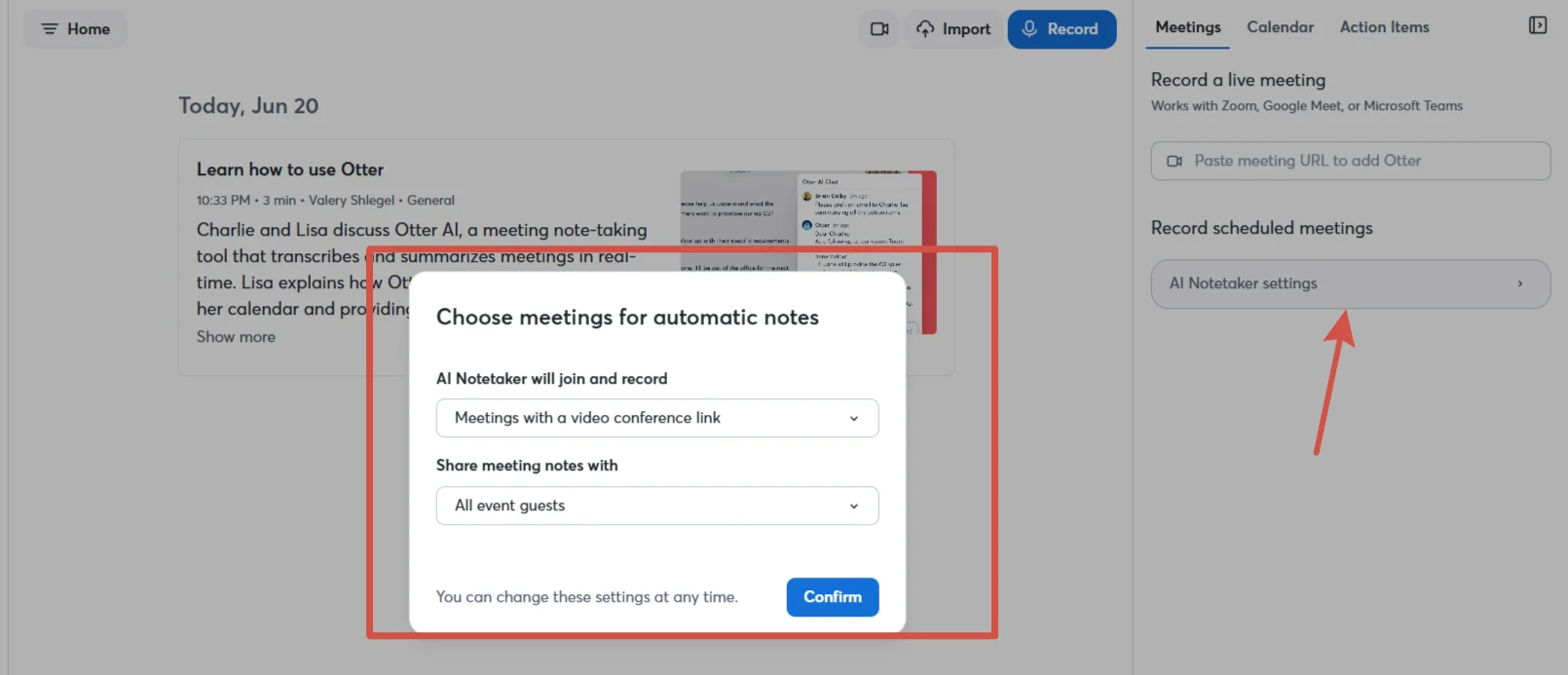
Task: Click the Paste meeting URL input field
Action: [1351, 161]
